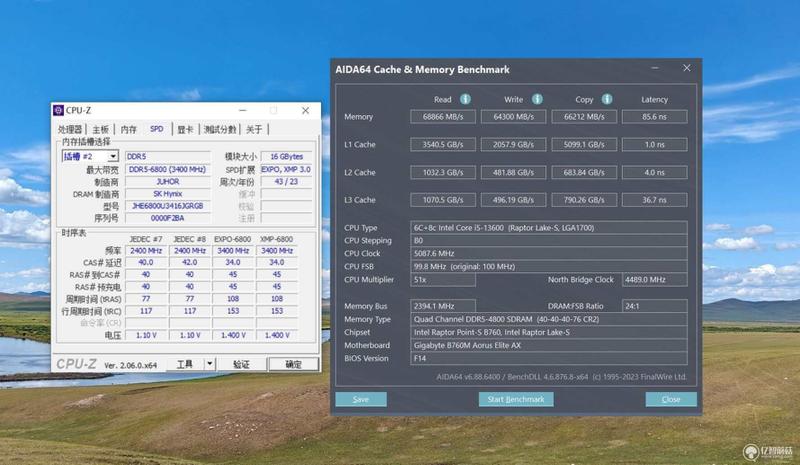This screenshot has height=465, width=800.
Task: Click the Read info icon in AIDA64
Action: tap(465, 99)
